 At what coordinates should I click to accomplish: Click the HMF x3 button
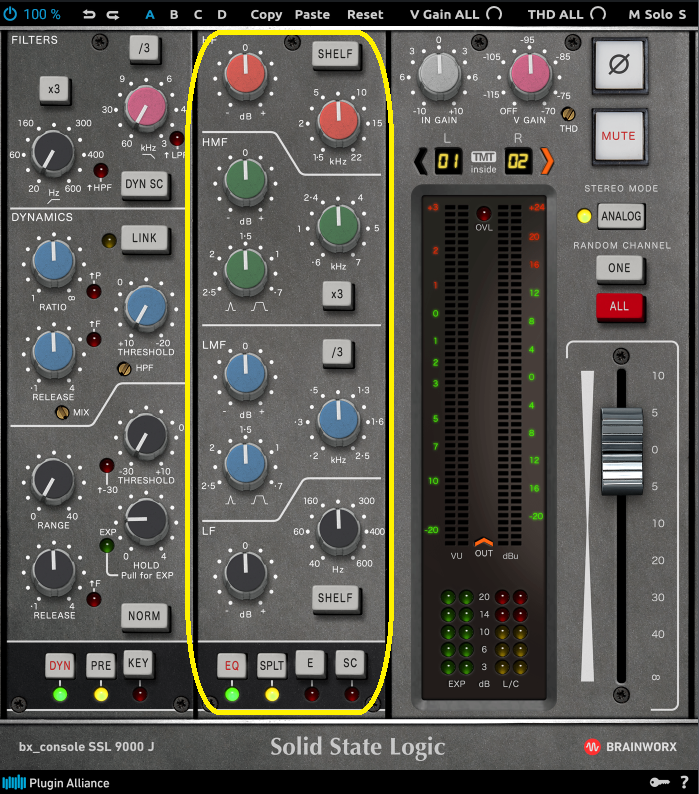tap(337, 294)
